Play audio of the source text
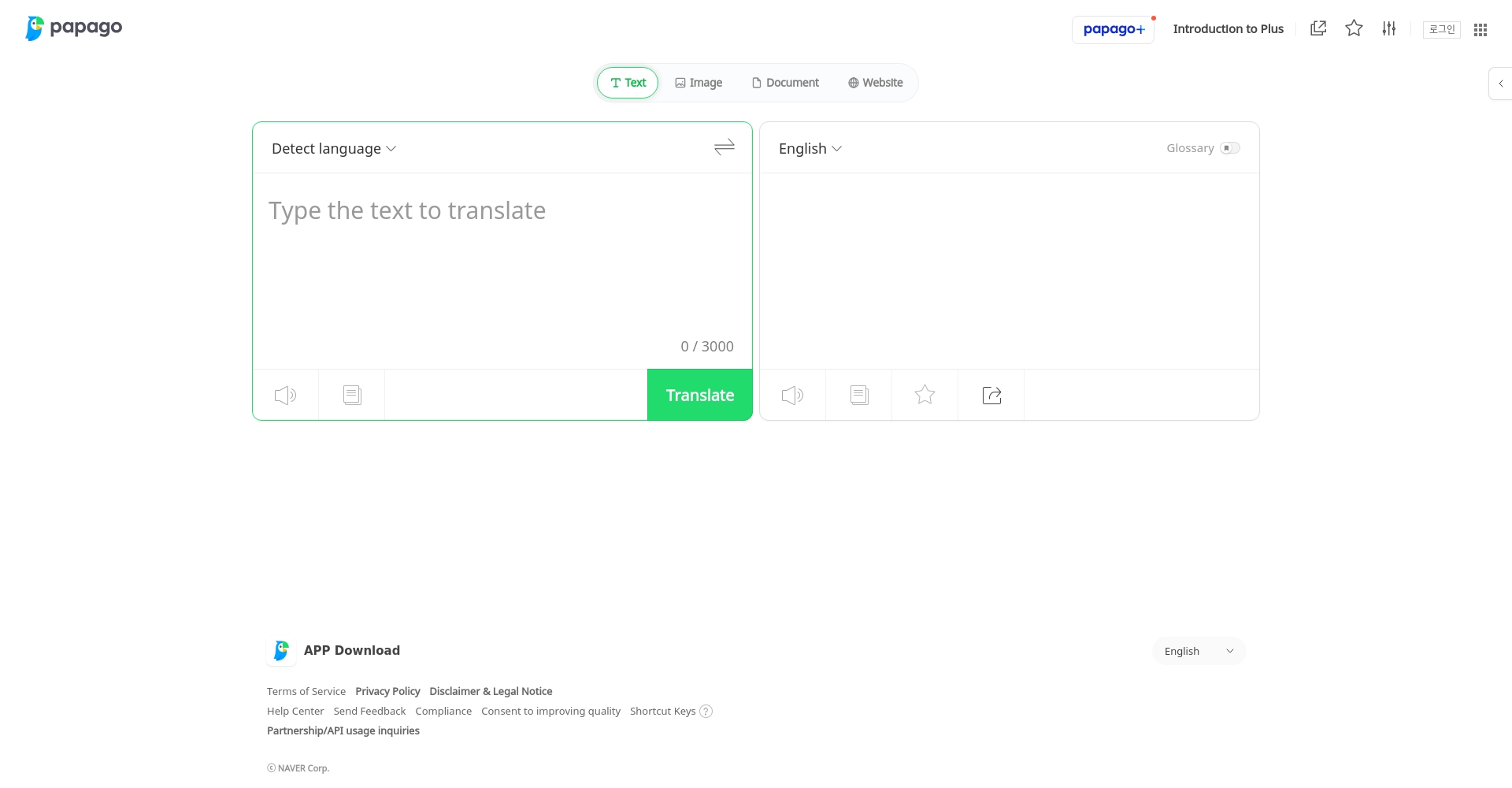Image resolution: width=1512 pixels, height=788 pixels. coord(285,395)
